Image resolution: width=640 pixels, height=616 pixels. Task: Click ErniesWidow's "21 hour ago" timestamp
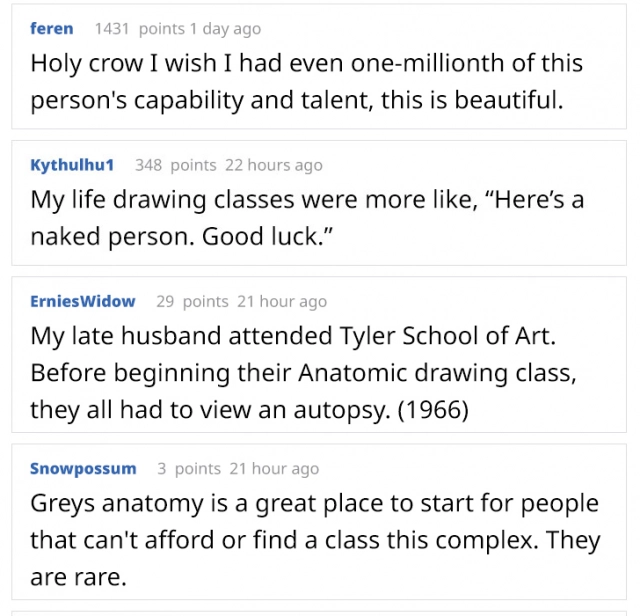coord(282,301)
